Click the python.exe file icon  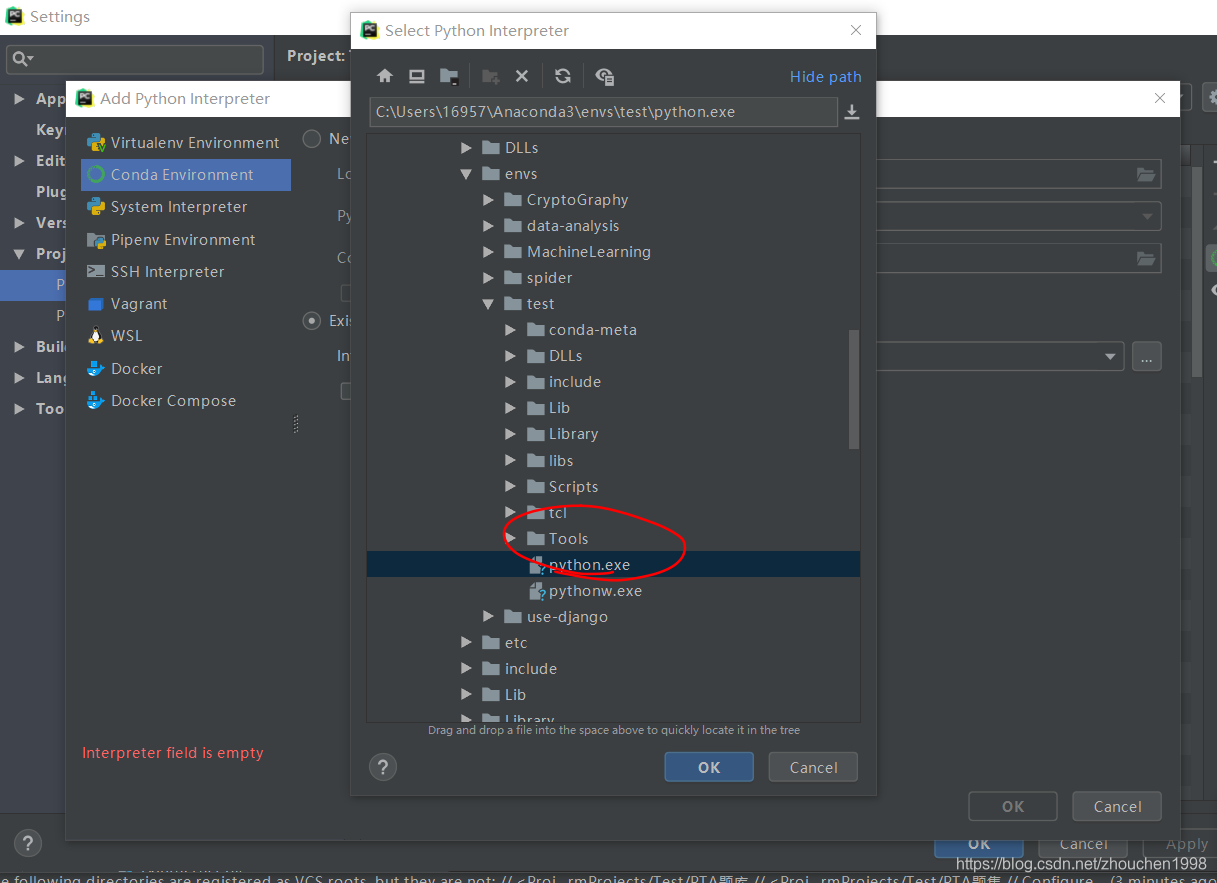[537, 565]
